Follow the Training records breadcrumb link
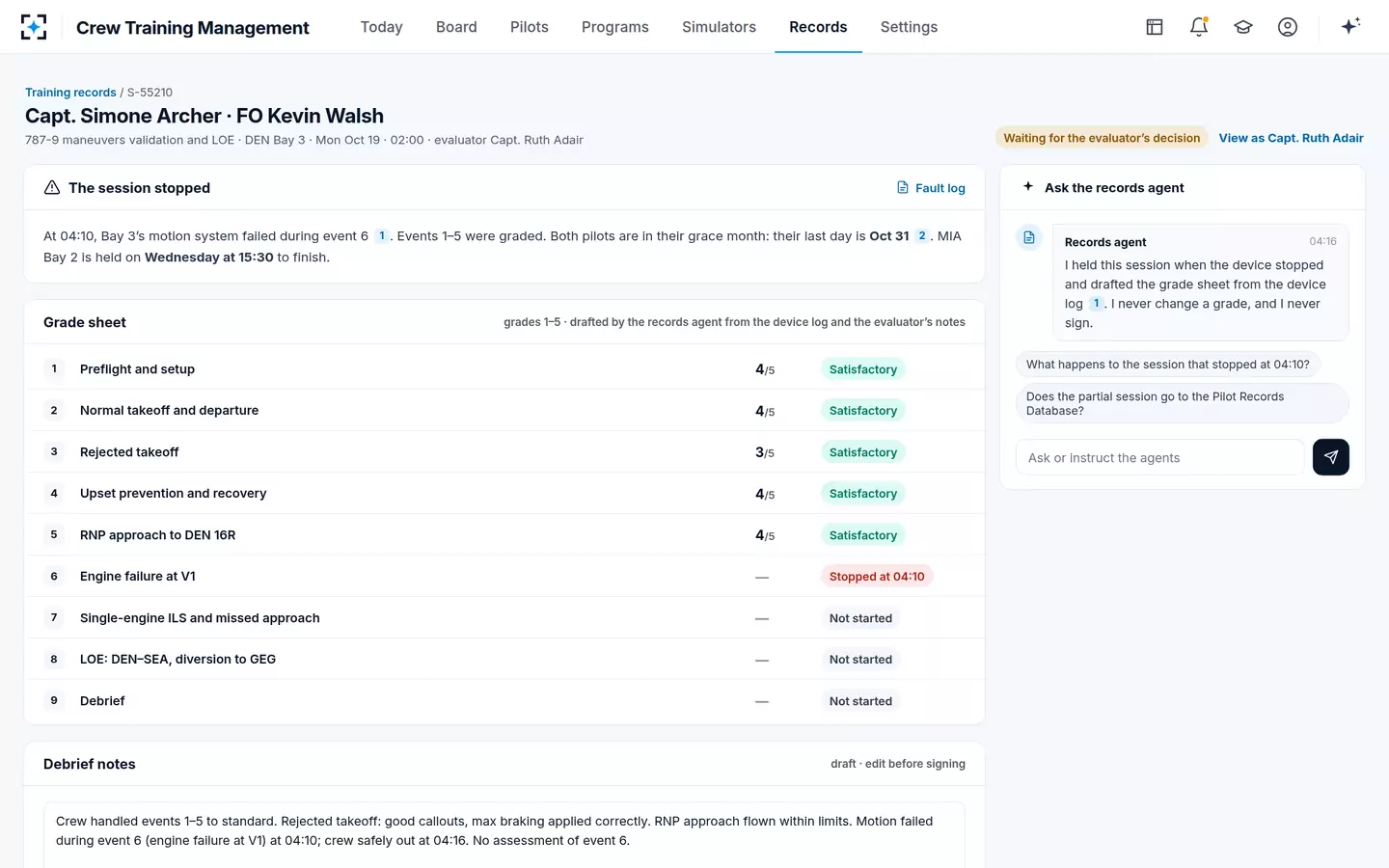 click(70, 93)
